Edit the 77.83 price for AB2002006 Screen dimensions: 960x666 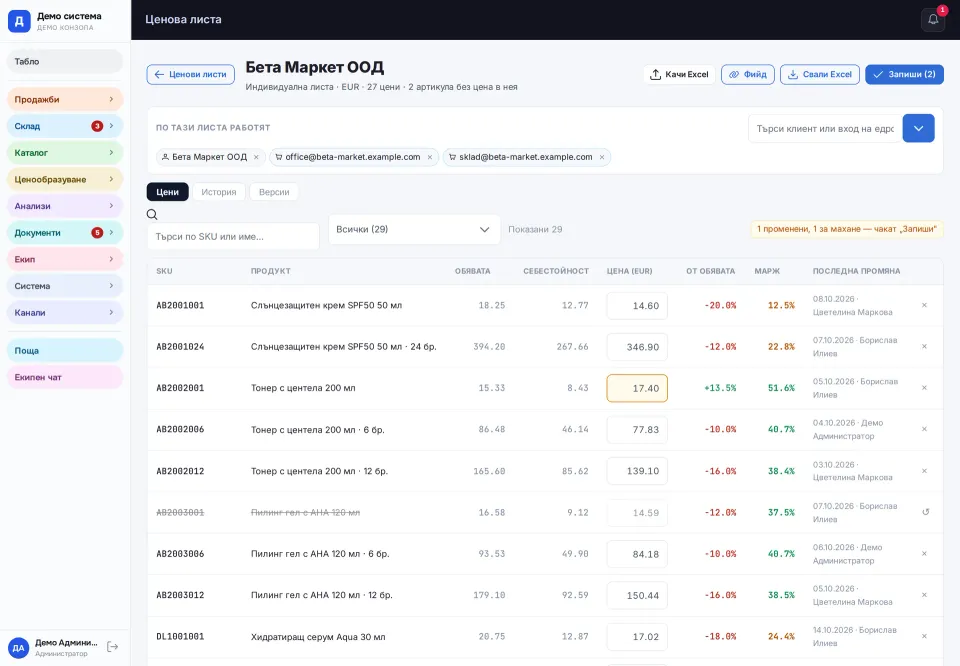pyautogui.click(x=637, y=430)
